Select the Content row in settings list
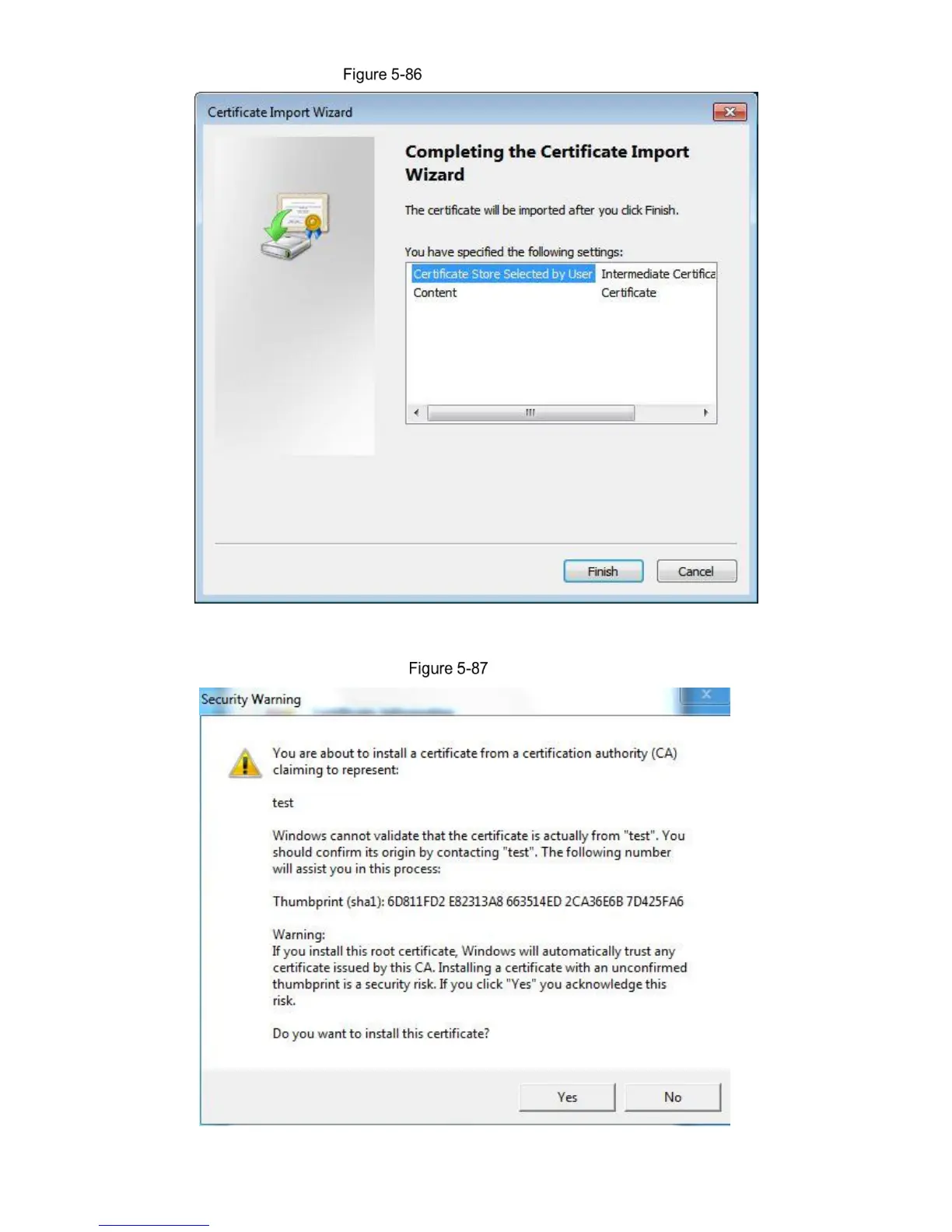 coord(435,292)
